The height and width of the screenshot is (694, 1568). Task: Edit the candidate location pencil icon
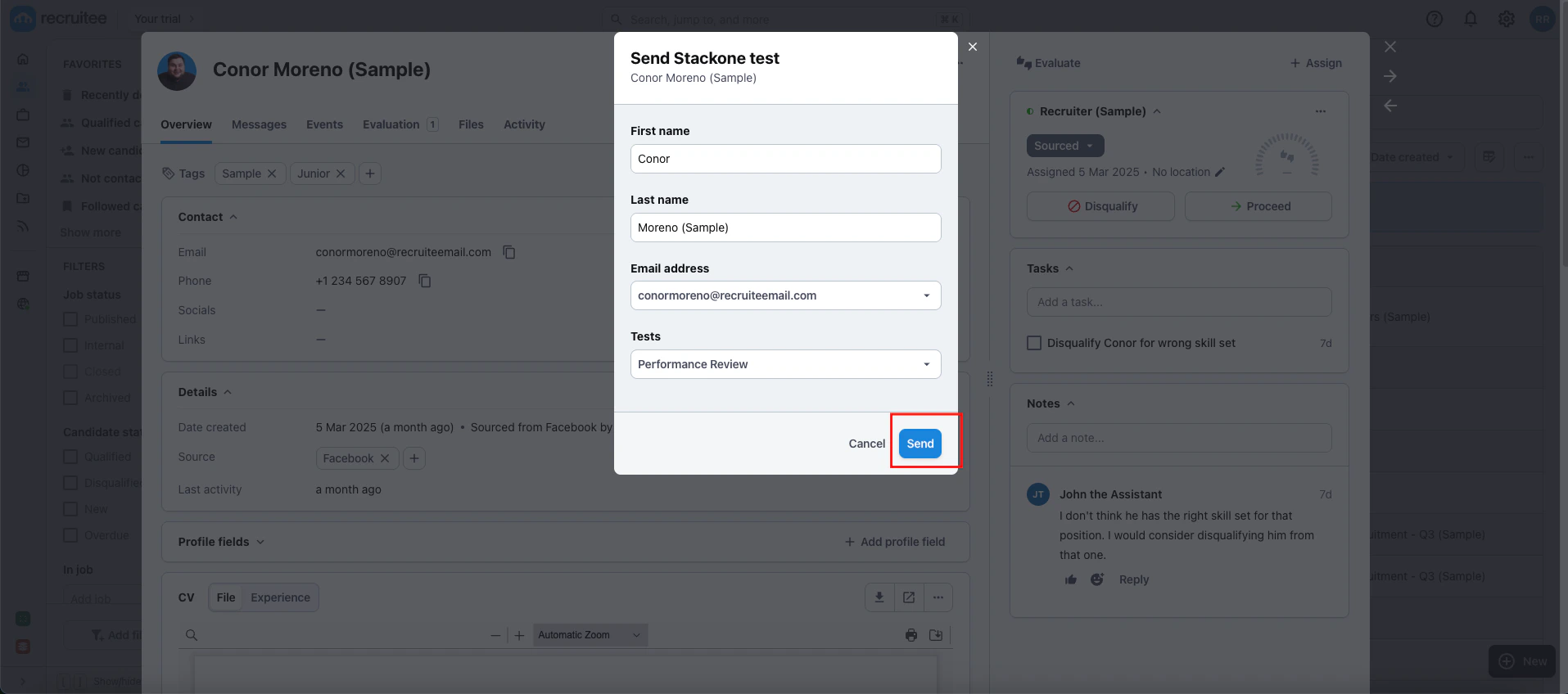1220,172
